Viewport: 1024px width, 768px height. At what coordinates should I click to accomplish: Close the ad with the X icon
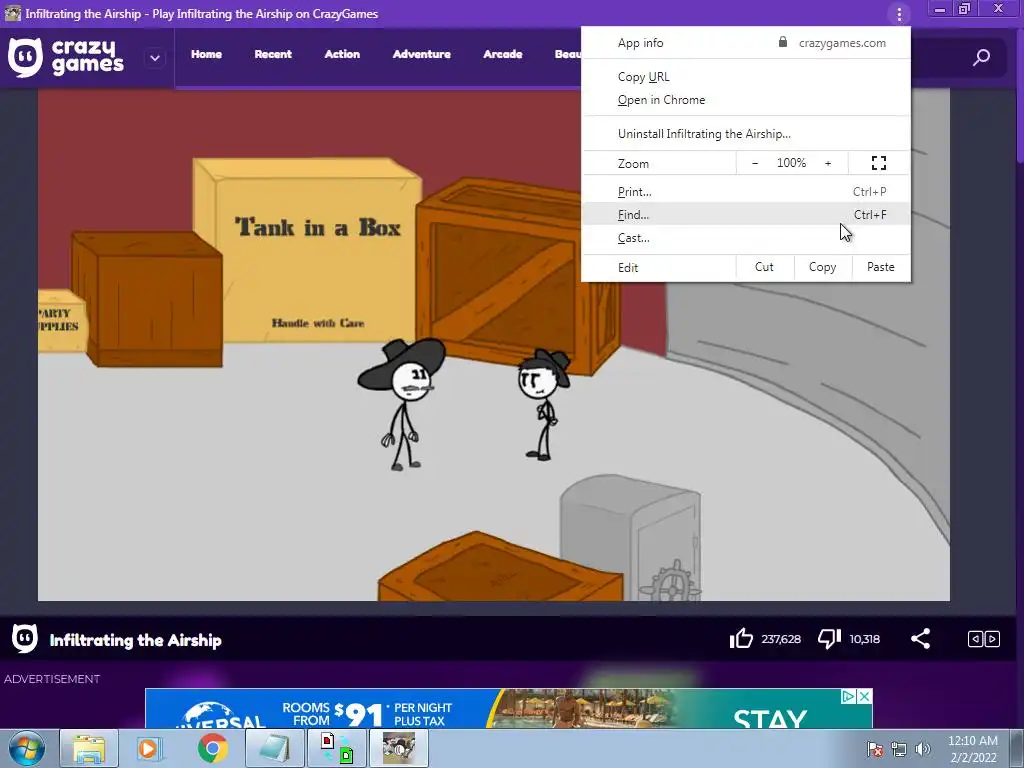864,696
